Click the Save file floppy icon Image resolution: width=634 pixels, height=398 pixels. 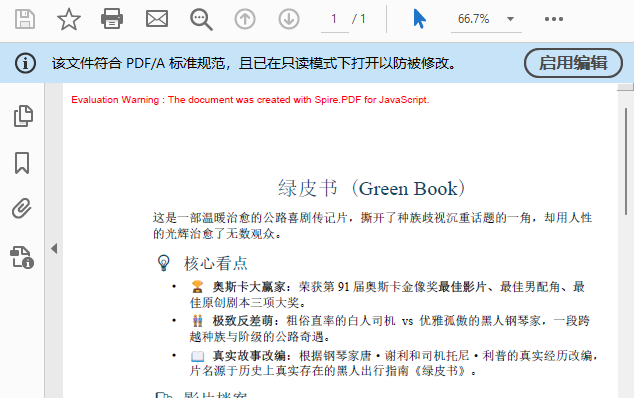click(25, 19)
